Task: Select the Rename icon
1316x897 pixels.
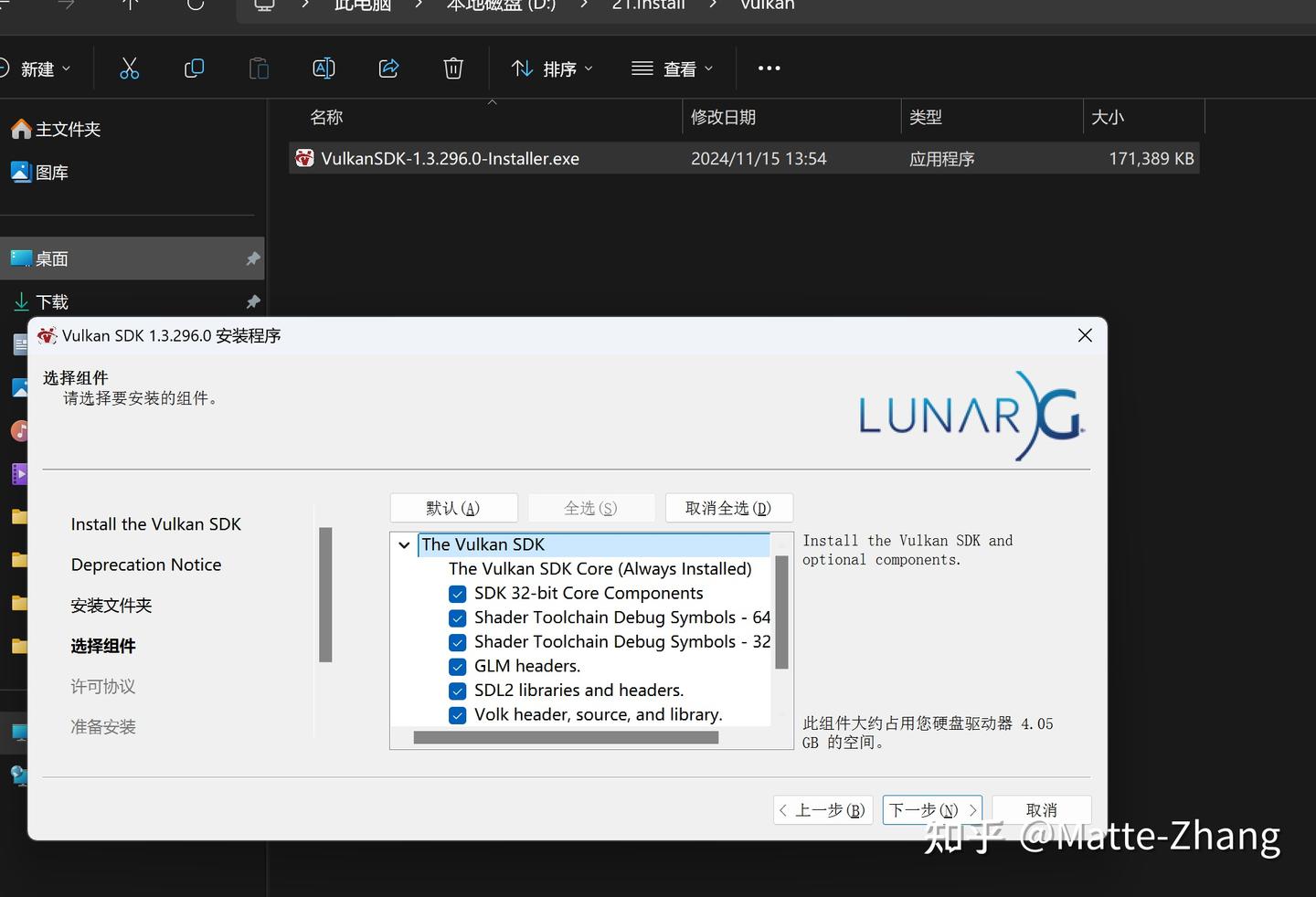Action: 324,69
